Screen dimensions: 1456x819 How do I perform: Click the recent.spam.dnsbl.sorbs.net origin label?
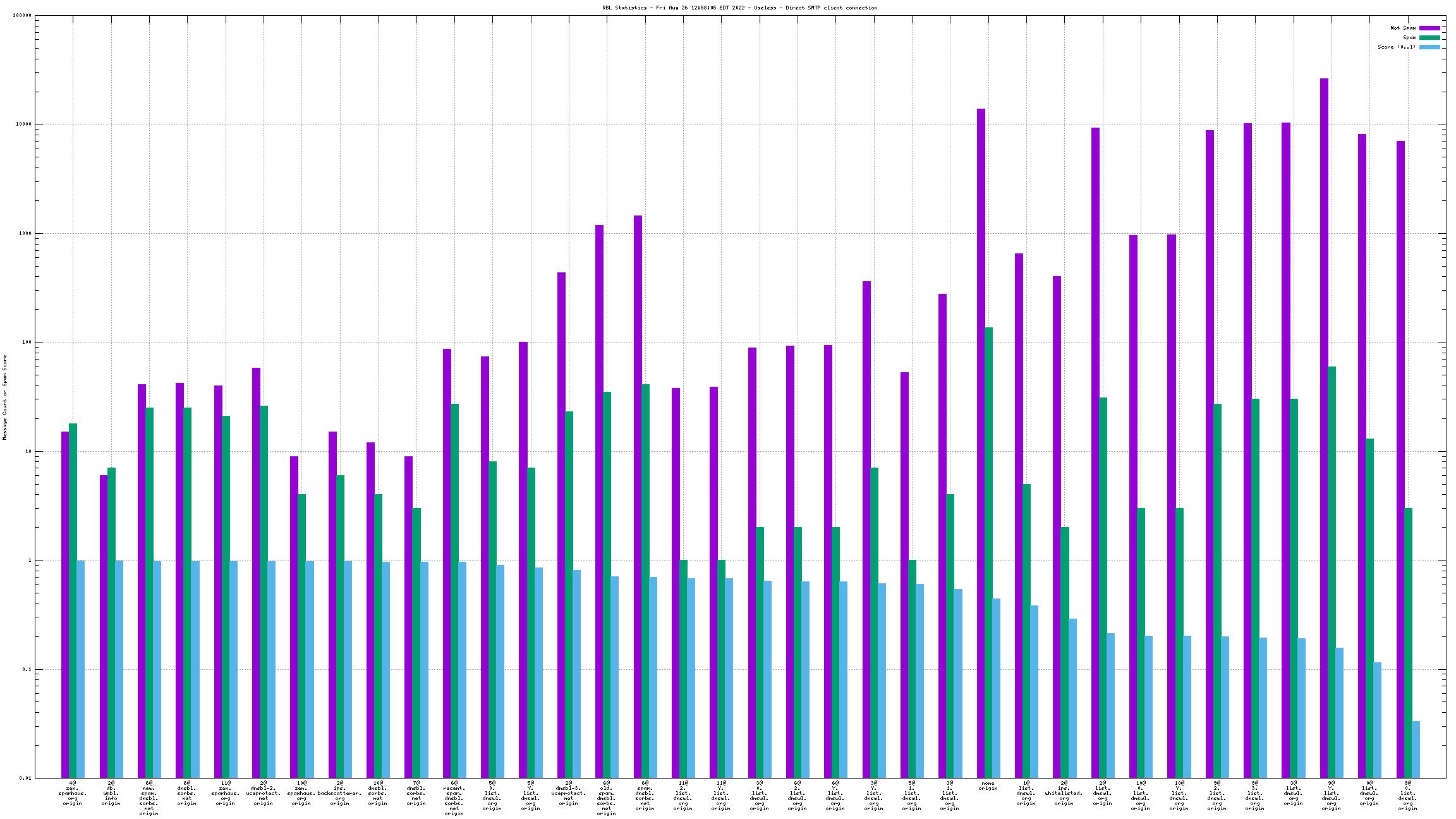[x=454, y=798]
